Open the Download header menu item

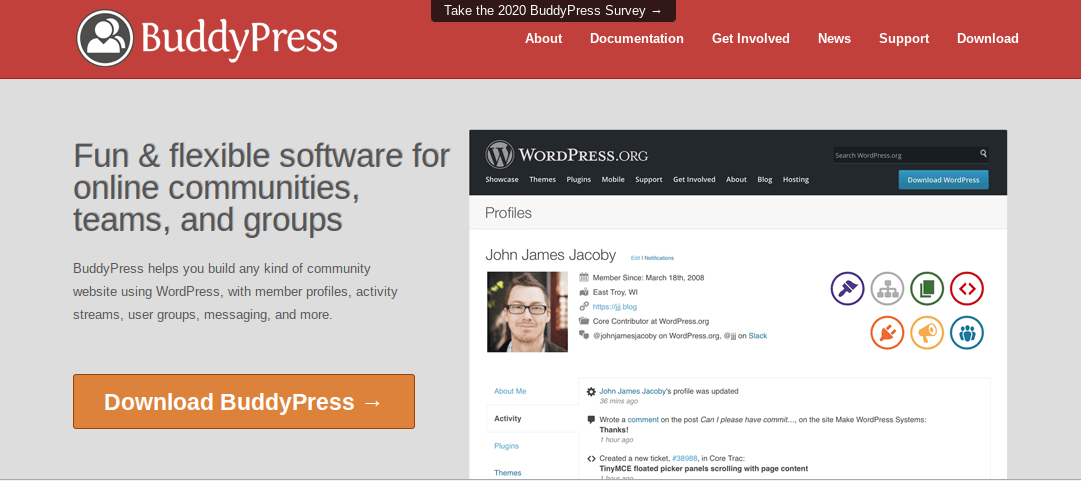pos(987,39)
